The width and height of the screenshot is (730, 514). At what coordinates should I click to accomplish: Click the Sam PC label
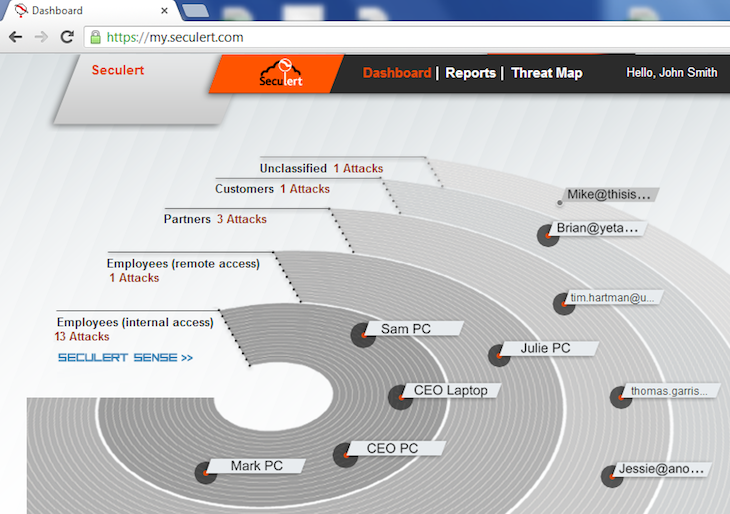click(x=414, y=328)
